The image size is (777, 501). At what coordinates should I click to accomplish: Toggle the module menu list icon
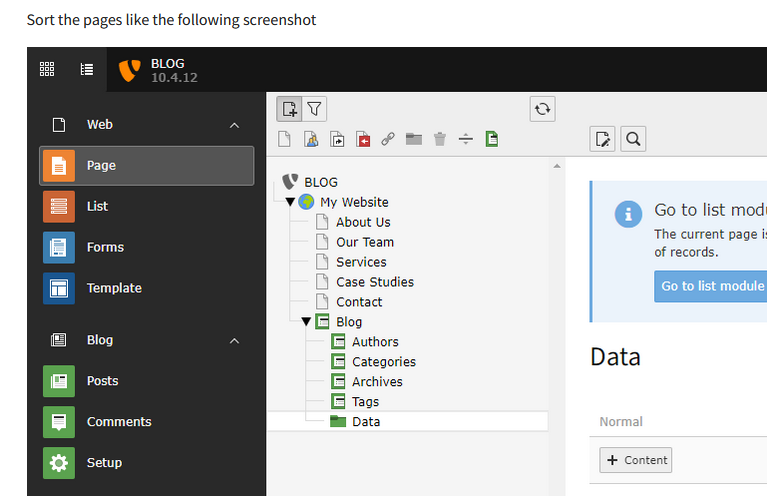coord(87,69)
